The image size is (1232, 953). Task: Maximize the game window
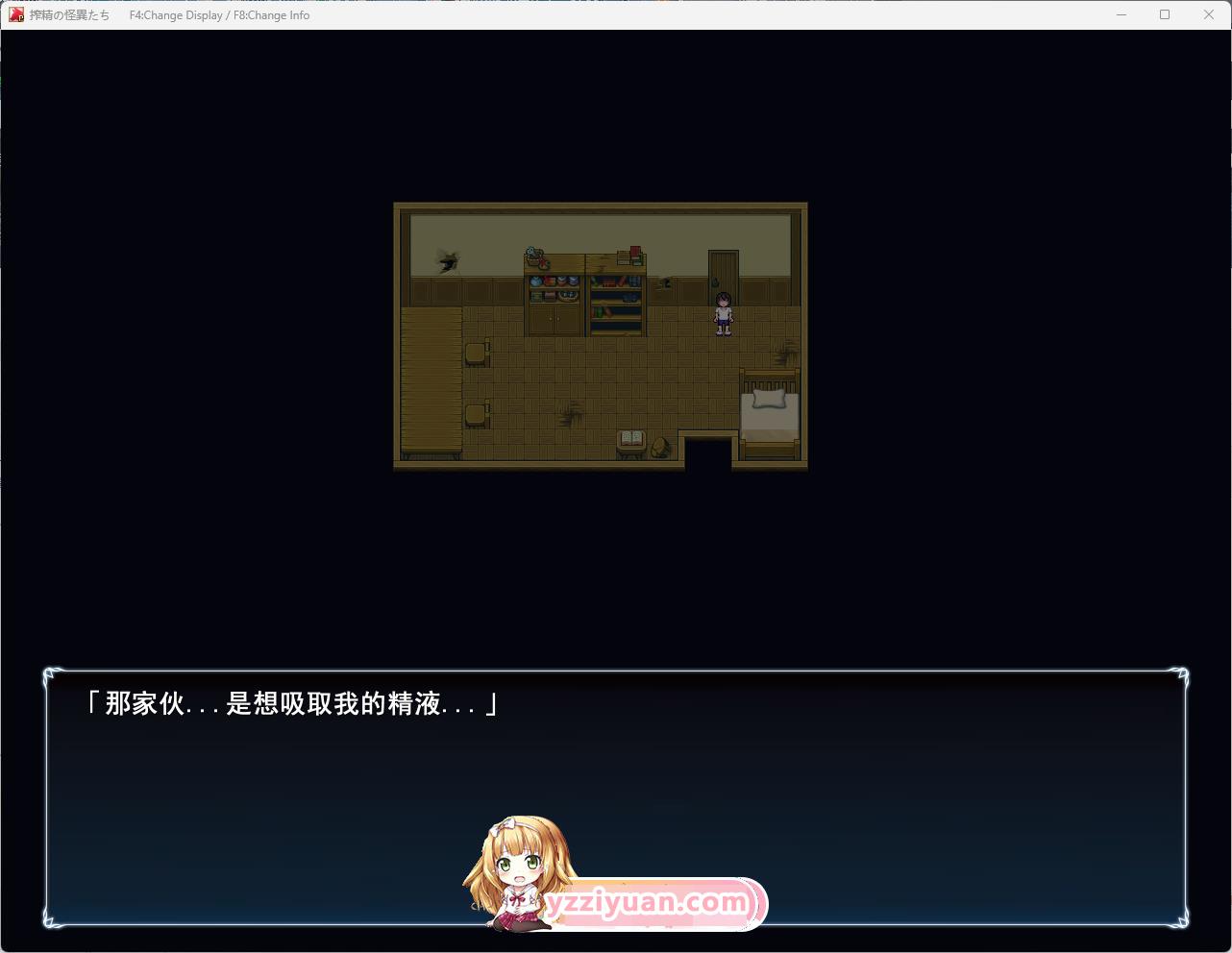[x=1165, y=14]
